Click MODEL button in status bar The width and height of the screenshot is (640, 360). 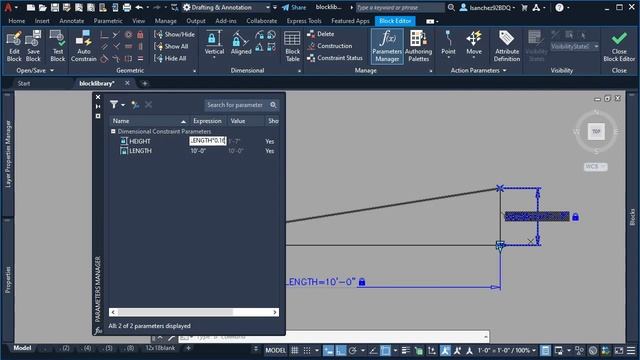[x=276, y=350]
